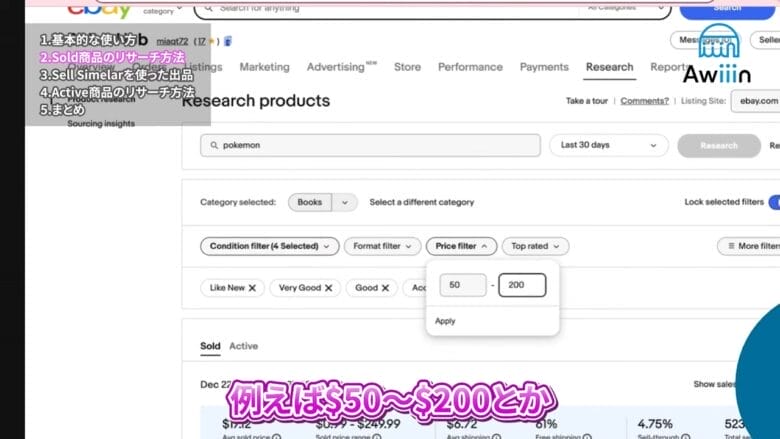Screen dimensions: 780x439
Task: Click the info icon next to Sell-through
Action: (x=685, y=438)
